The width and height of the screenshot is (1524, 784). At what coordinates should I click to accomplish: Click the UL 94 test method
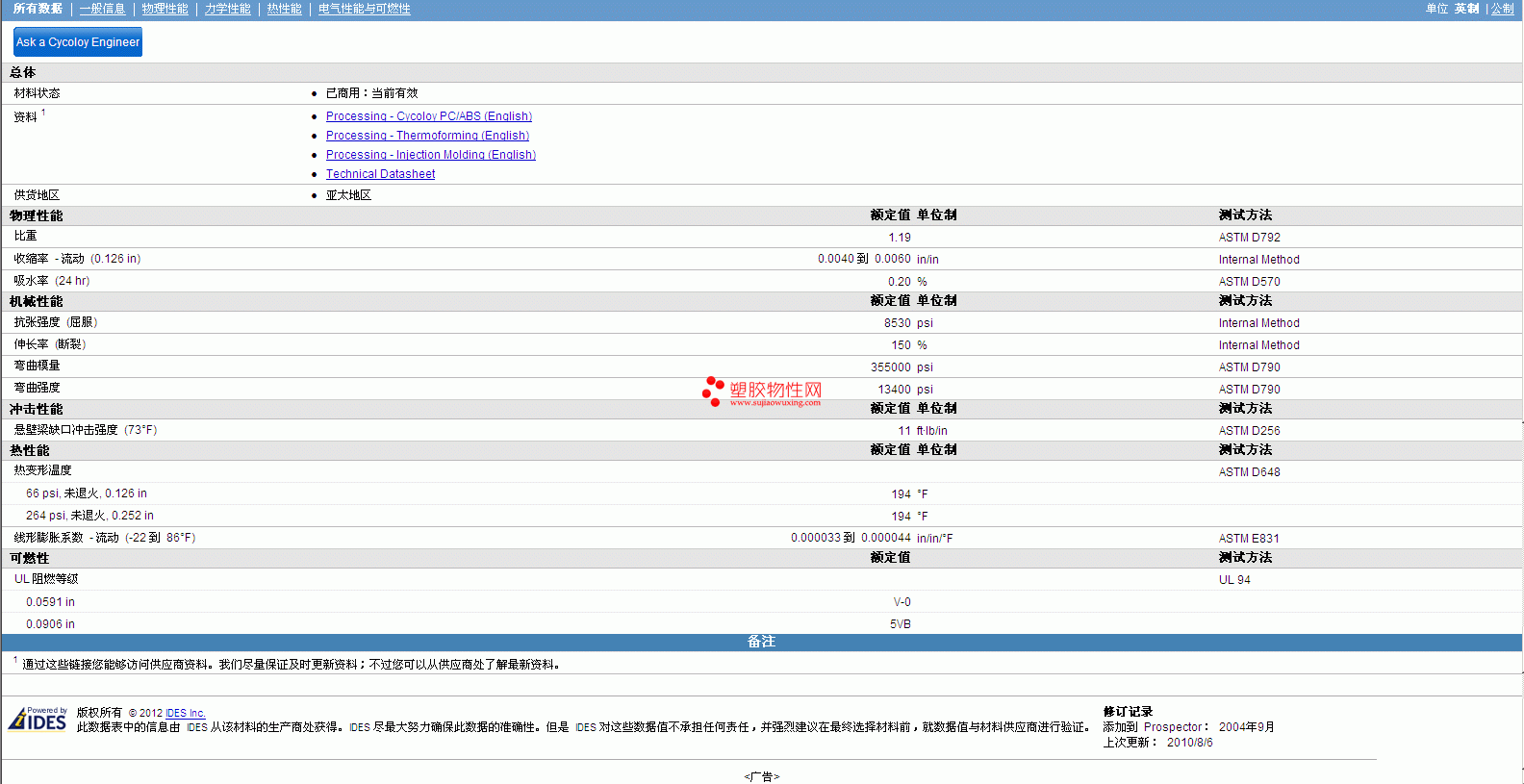[x=1234, y=580]
